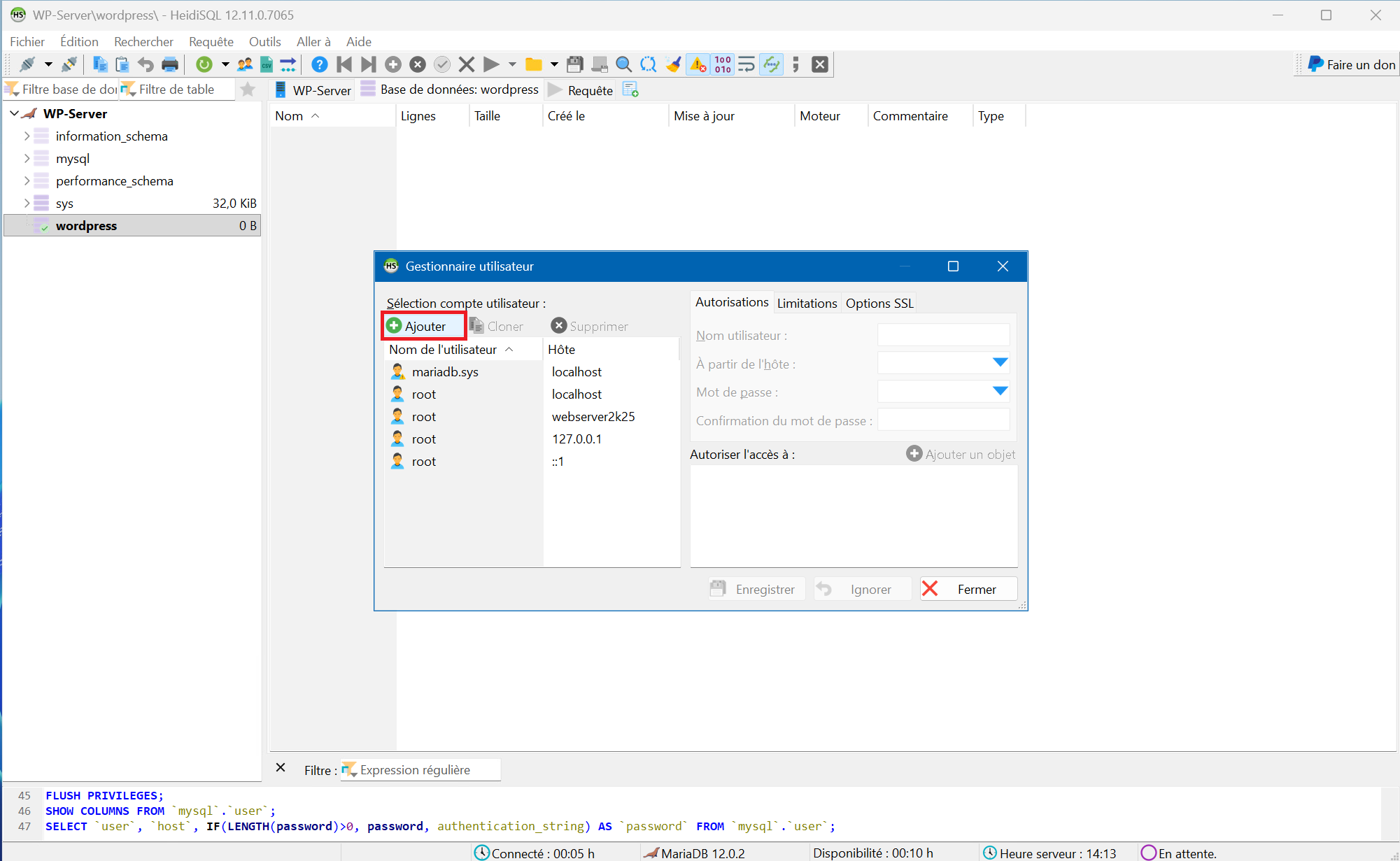Screen dimensions: 1400x861
Task: Click the print toolbar icon
Action: point(169,65)
